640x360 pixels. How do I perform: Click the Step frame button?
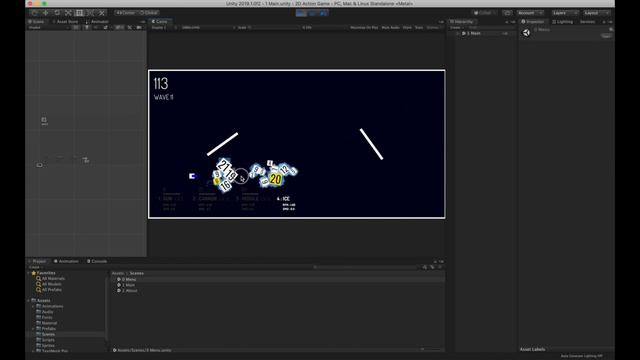click(323, 13)
